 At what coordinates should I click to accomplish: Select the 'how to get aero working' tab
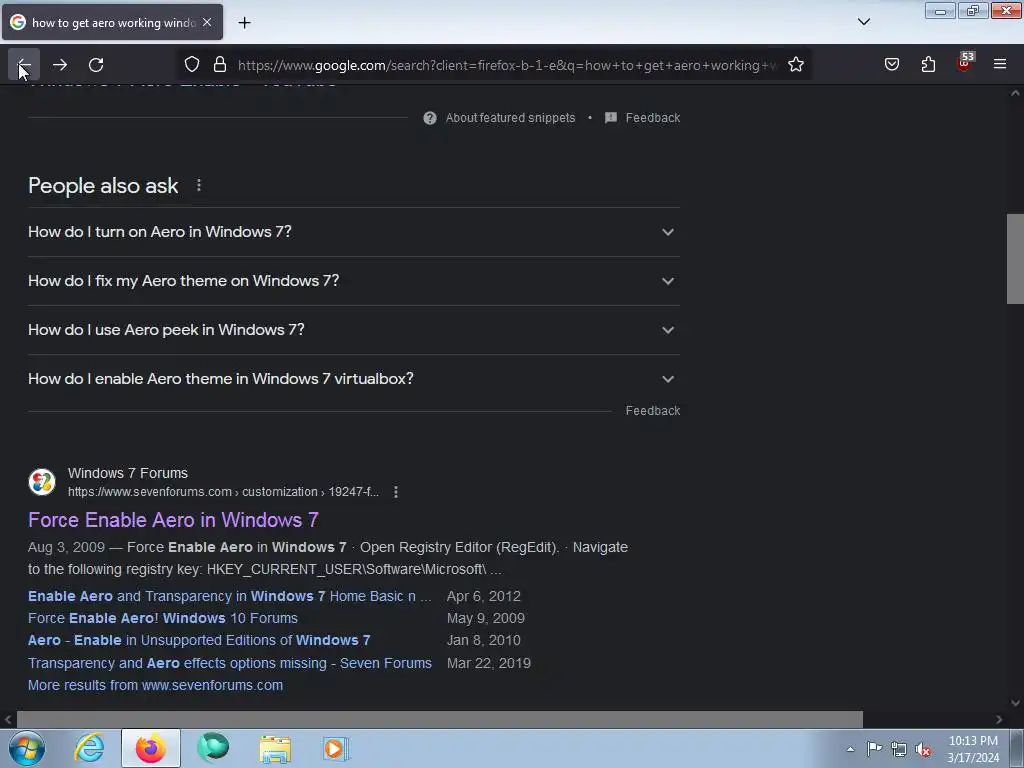click(112, 22)
